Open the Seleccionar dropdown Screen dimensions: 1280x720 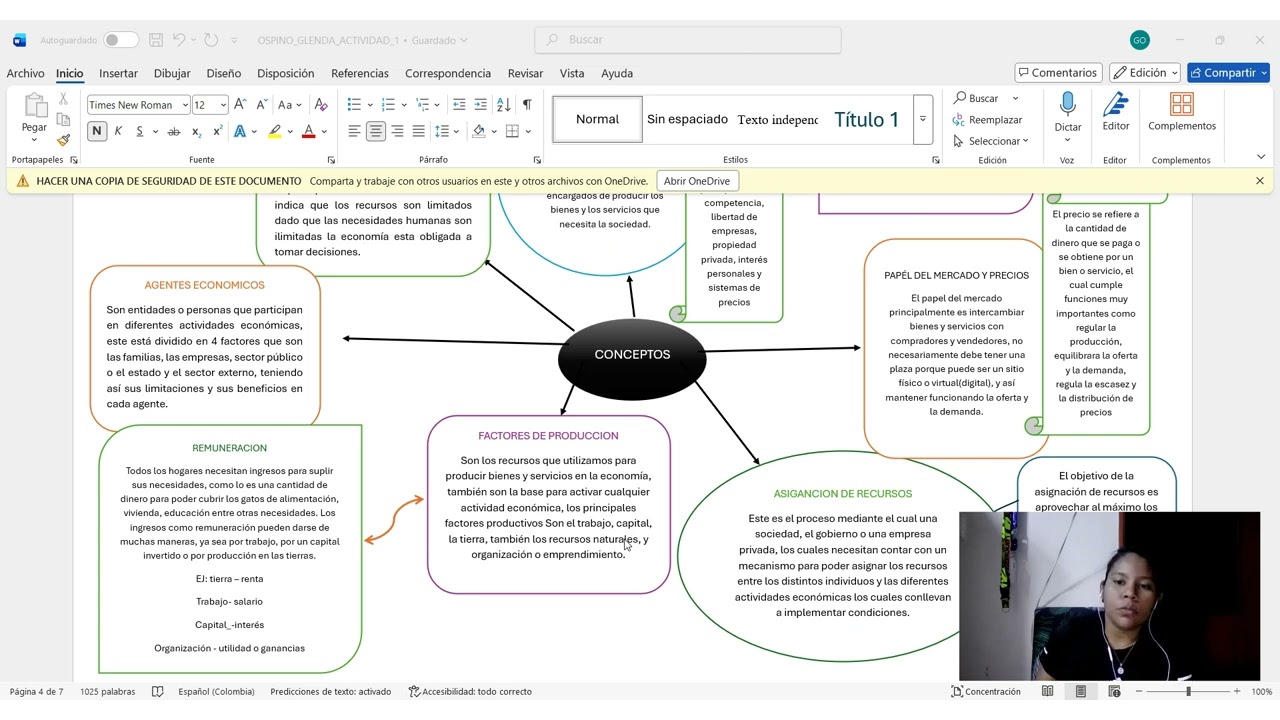[x=991, y=141]
